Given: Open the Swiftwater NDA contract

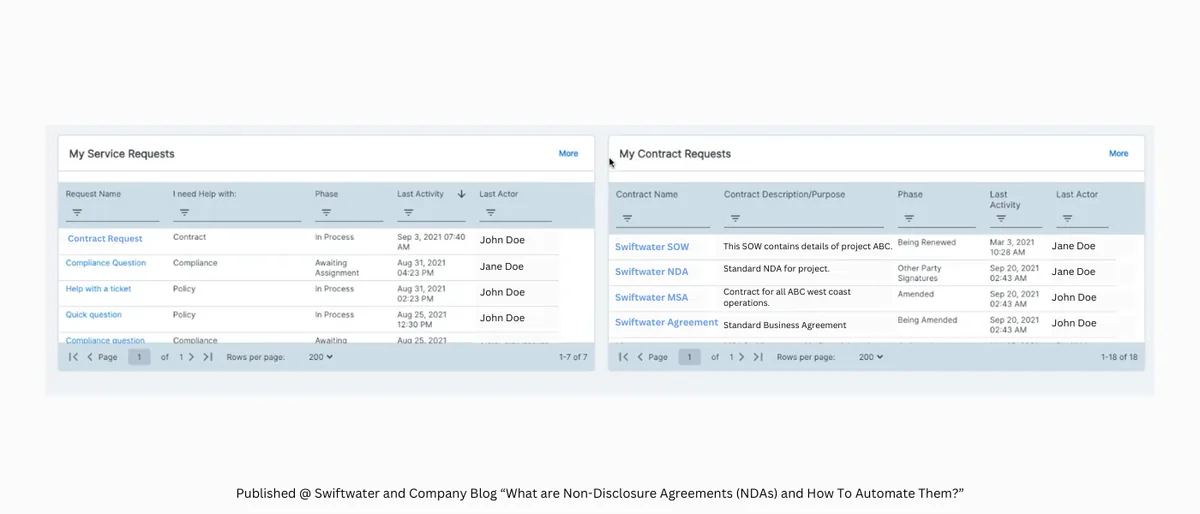Looking at the screenshot, I should [651, 272].
